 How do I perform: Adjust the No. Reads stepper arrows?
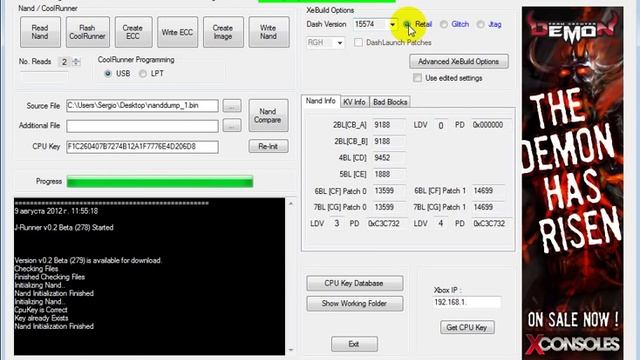[x=76, y=62]
